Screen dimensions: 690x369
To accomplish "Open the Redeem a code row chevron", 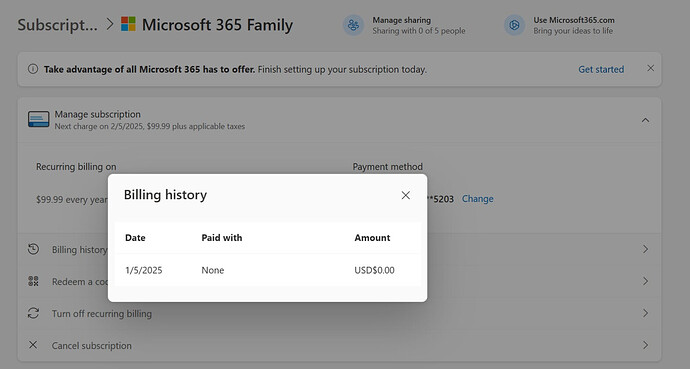I will coord(645,281).
